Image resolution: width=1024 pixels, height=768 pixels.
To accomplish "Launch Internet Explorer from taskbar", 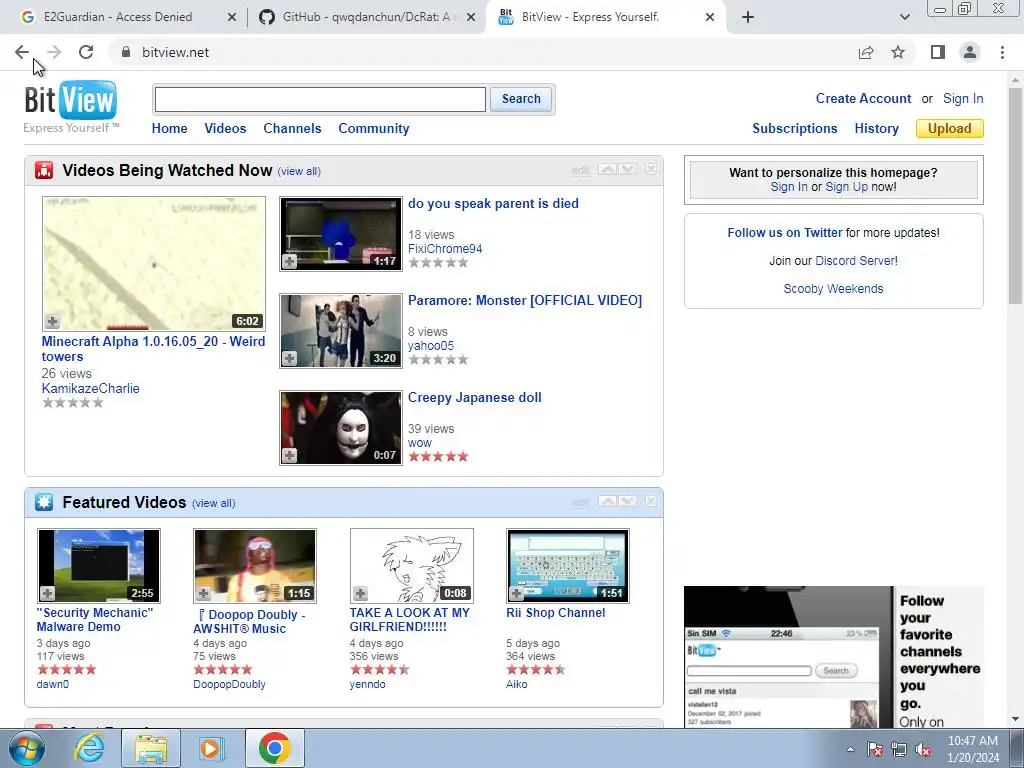I will (89, 748).
